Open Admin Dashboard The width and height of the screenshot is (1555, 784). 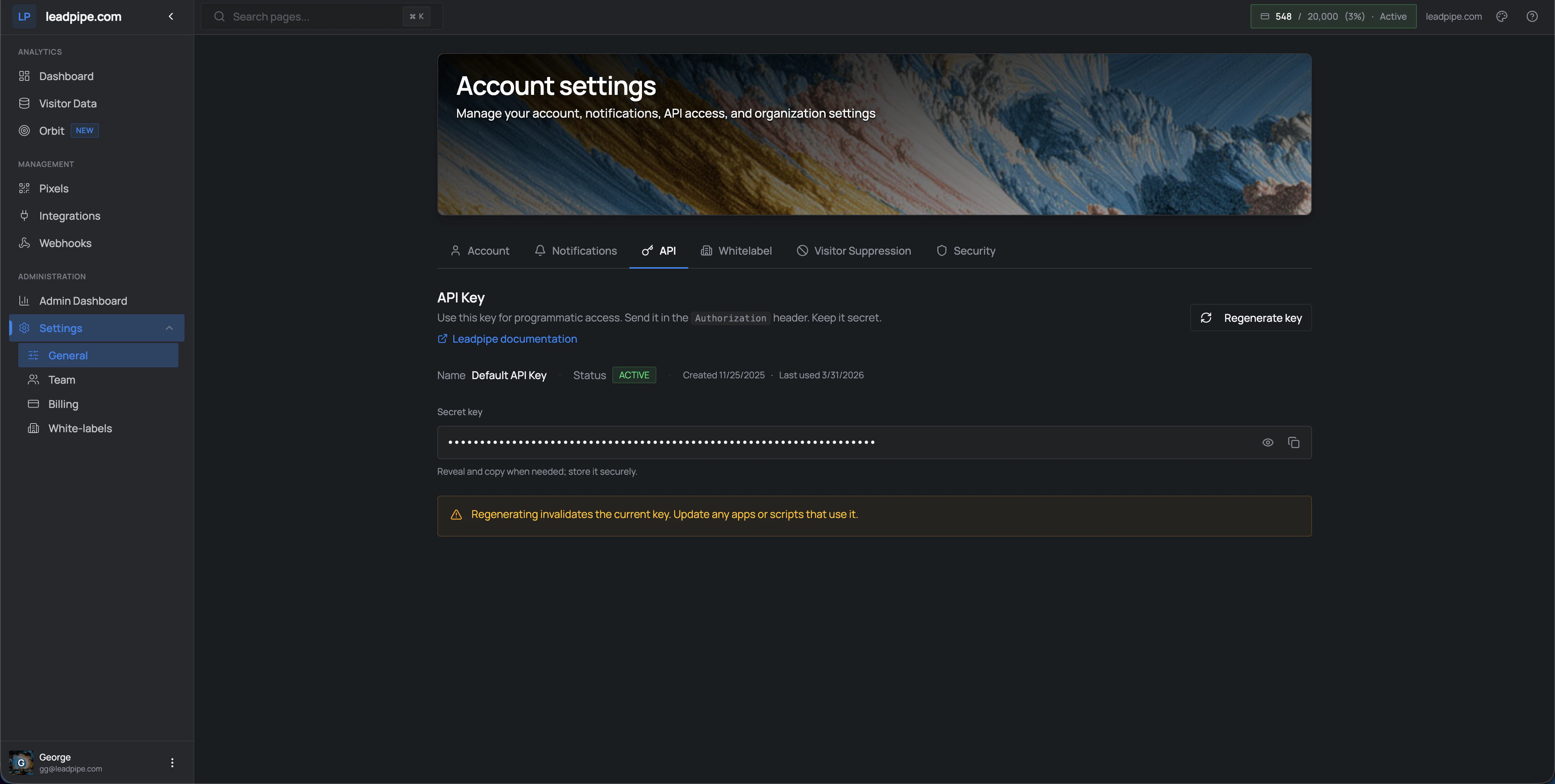(x=83, y=301)
